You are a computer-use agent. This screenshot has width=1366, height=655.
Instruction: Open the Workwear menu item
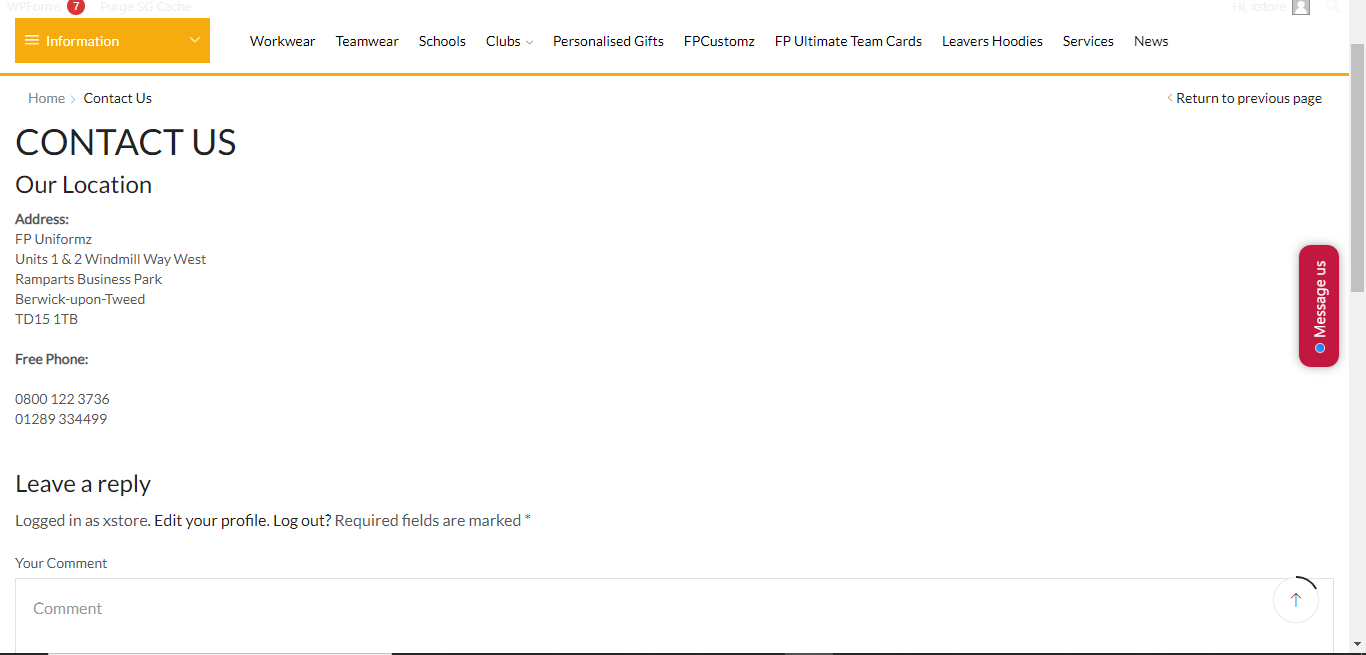click(282, 41)
